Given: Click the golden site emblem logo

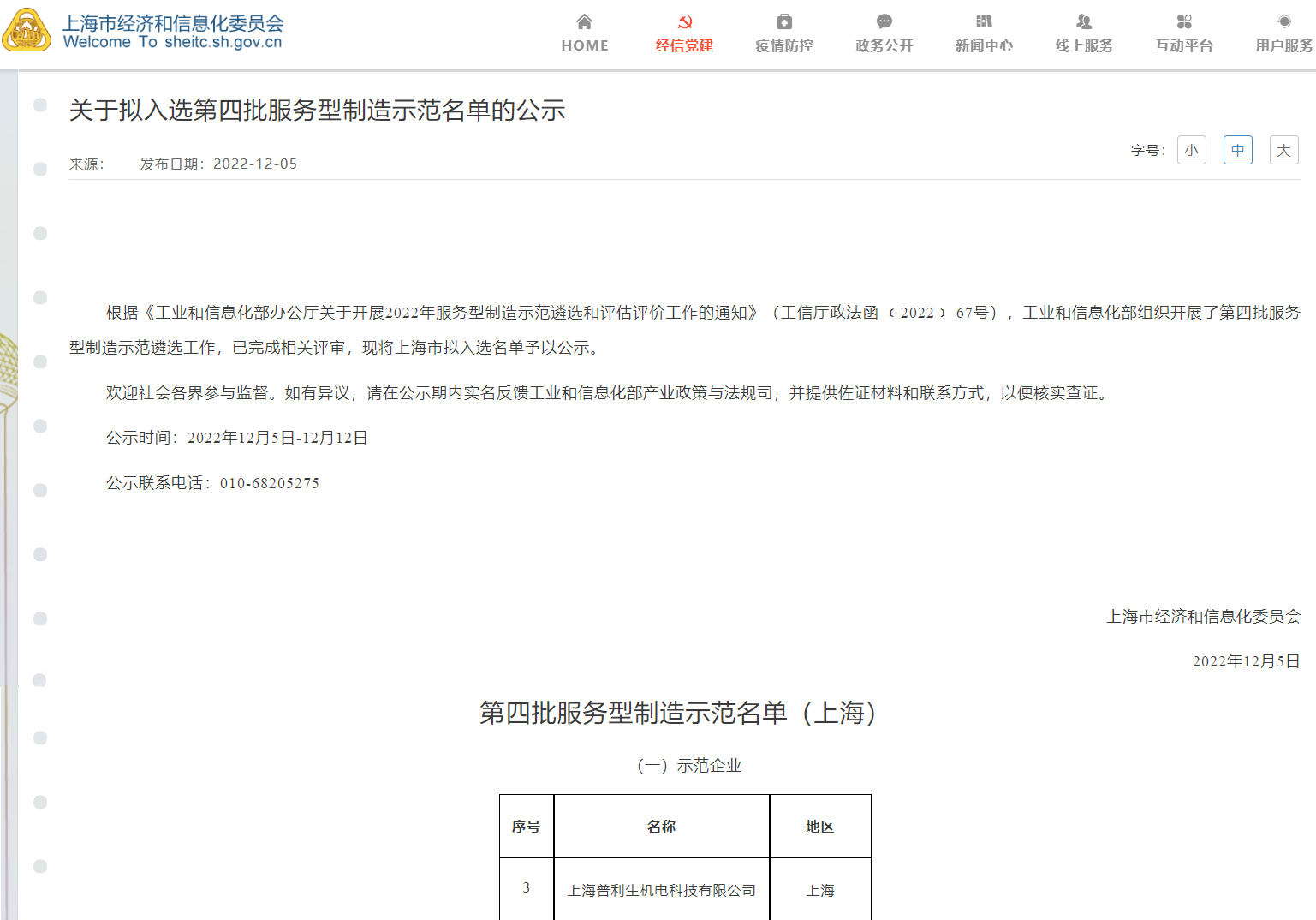Looking at the screenshot, I should 27,30.
